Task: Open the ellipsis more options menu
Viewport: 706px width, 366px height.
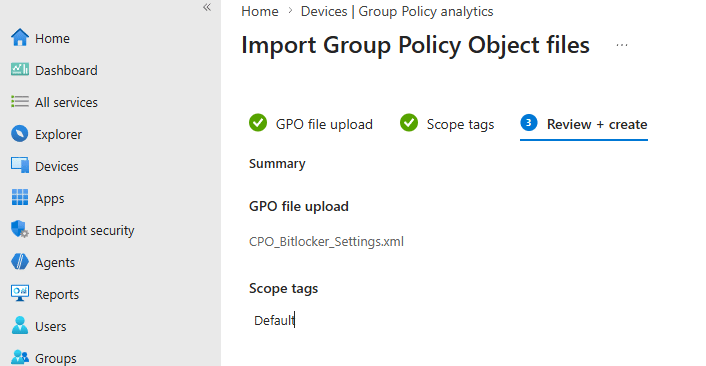Action: 622,45
